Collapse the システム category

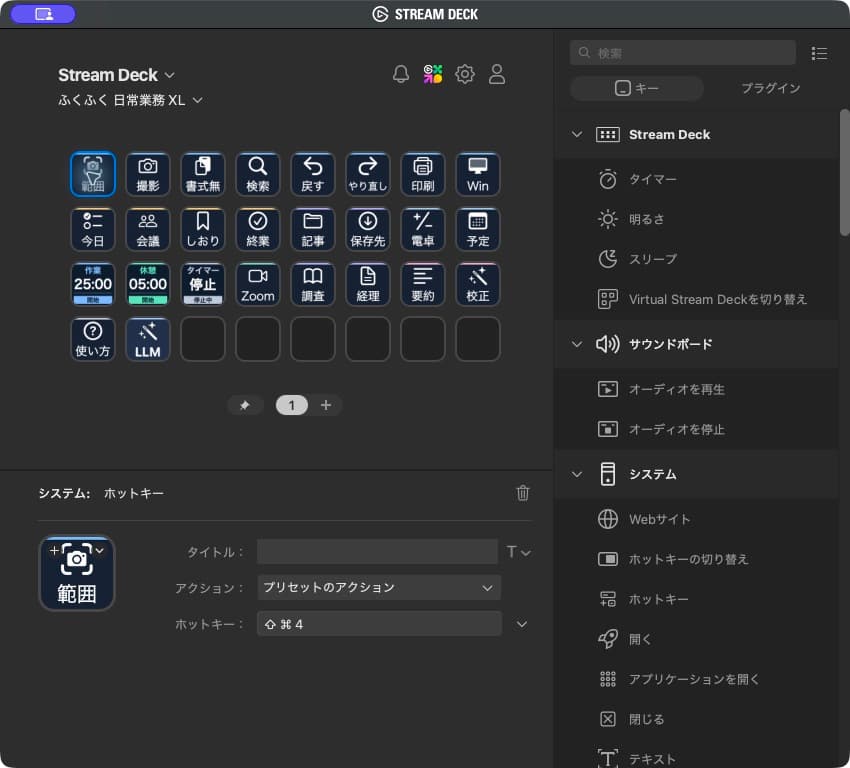(577, 474)
